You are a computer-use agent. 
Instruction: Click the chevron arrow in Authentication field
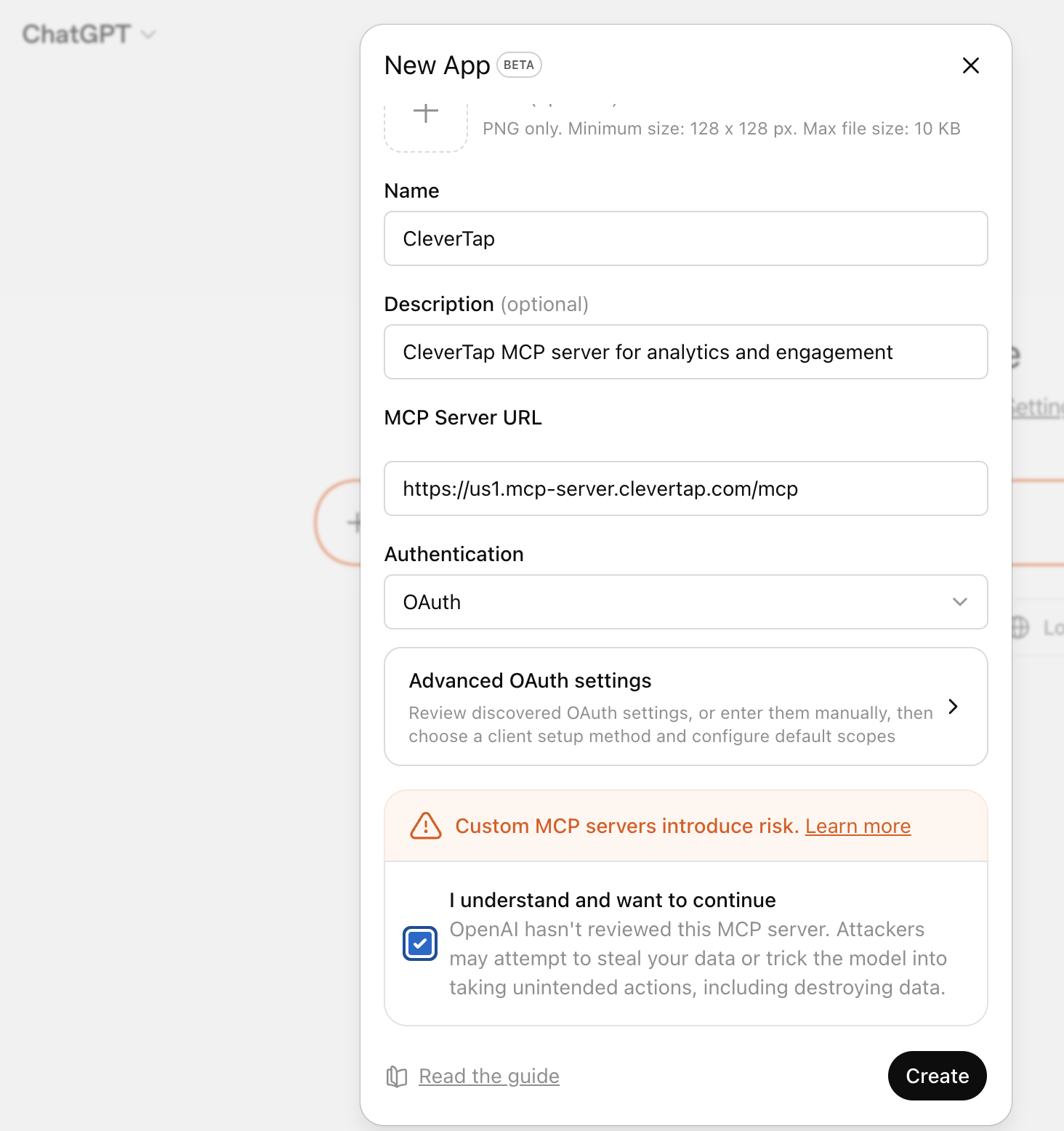[959, 602]
